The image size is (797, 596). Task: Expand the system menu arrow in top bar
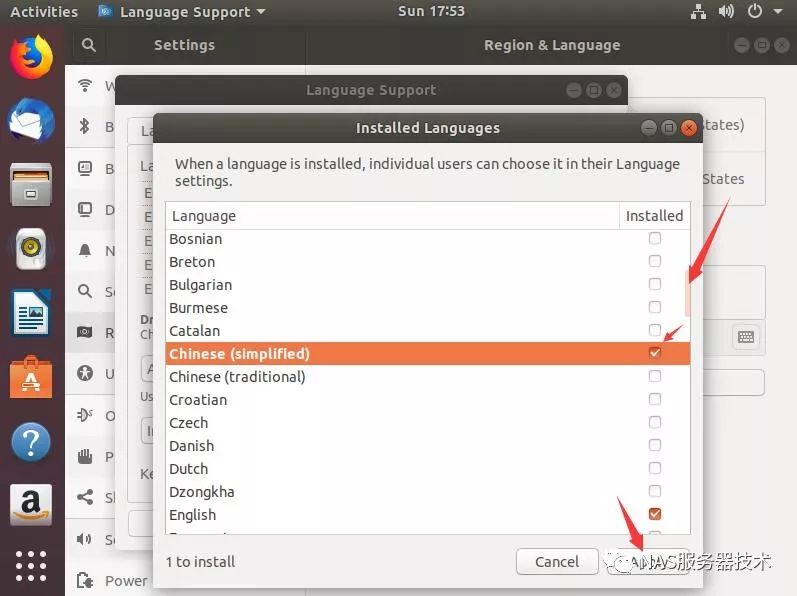[778, 11]
